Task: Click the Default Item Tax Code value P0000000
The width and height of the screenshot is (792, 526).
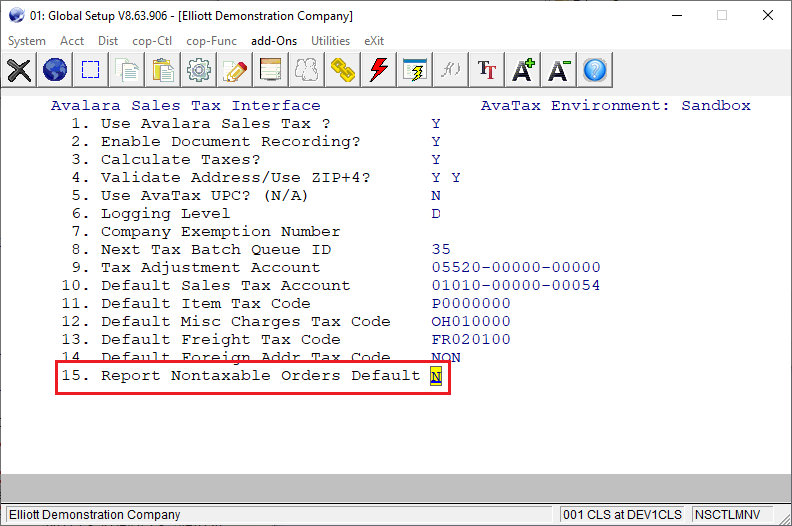Action: click(x=471, y=304)
